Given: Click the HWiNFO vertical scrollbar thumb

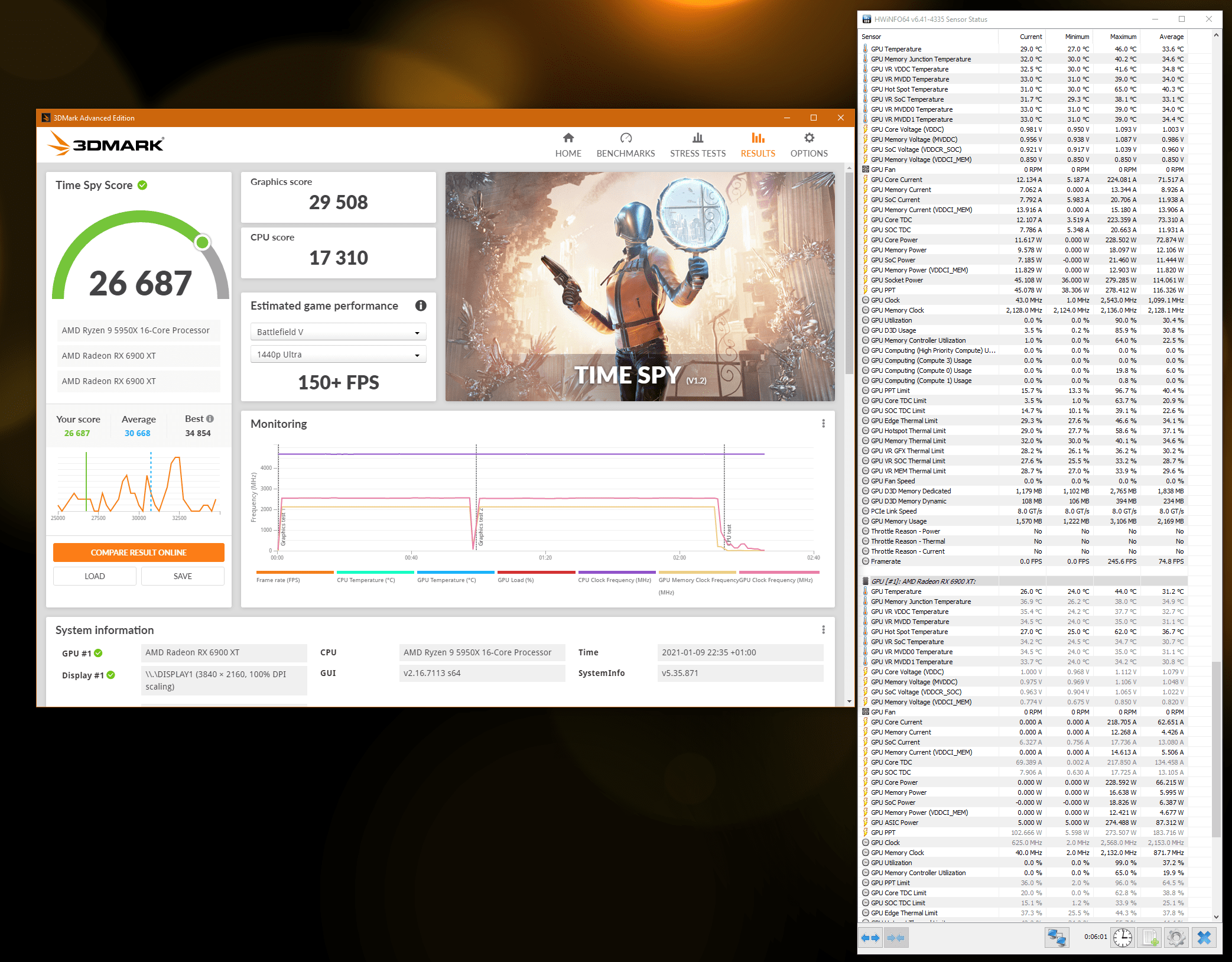Looking at the screenshot, I should point(1216,749).
